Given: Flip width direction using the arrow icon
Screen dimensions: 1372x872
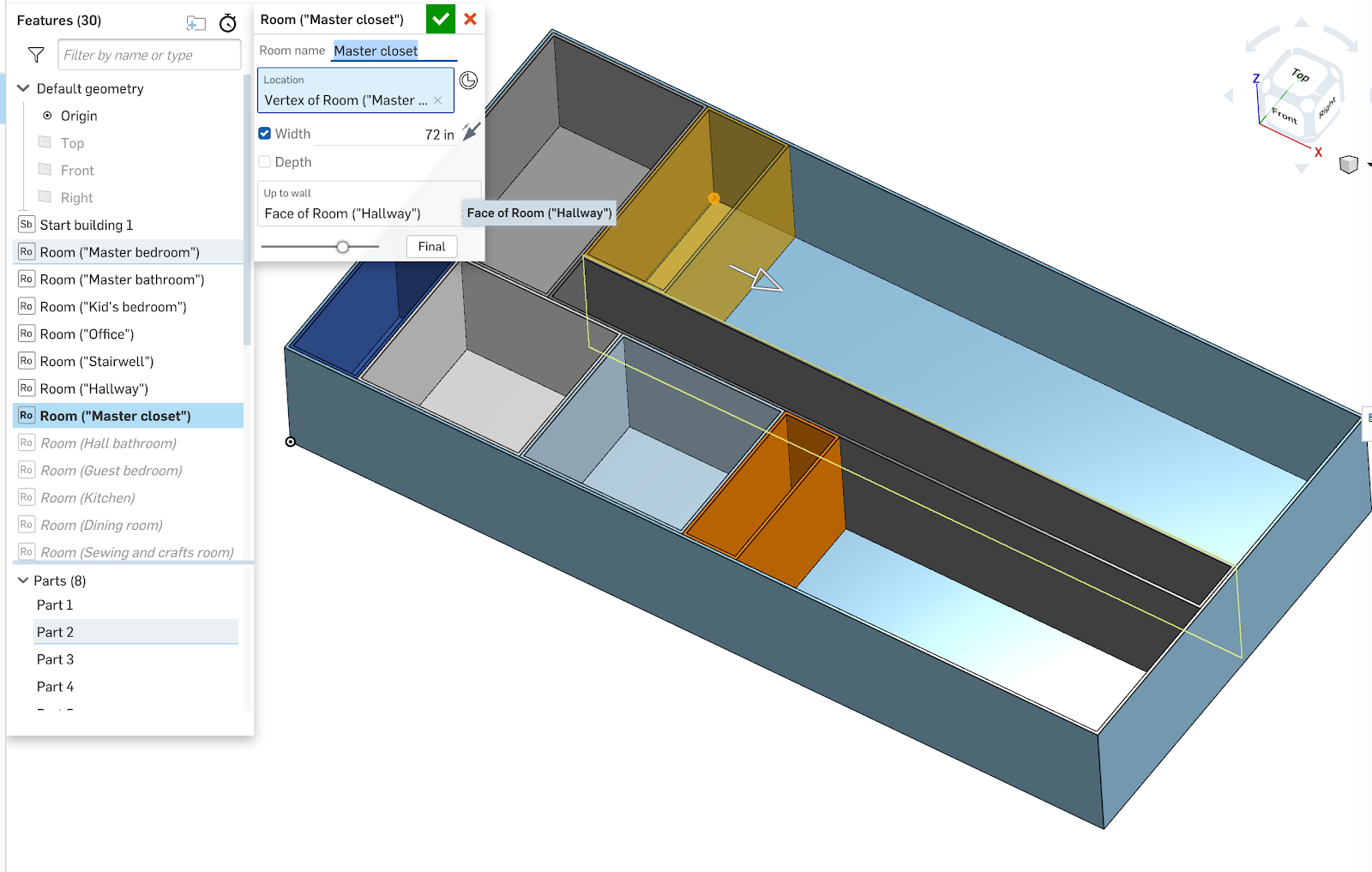Looking at the screenshot, I should pos(471,132).
